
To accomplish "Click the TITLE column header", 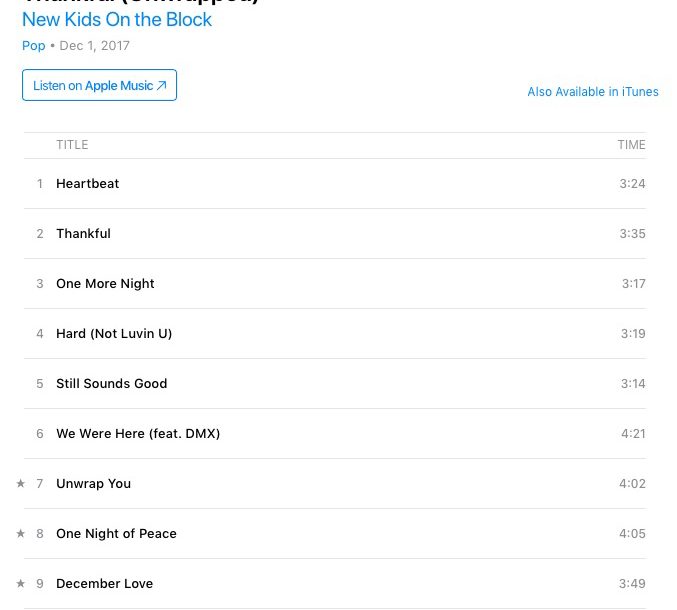I will 72,145.
